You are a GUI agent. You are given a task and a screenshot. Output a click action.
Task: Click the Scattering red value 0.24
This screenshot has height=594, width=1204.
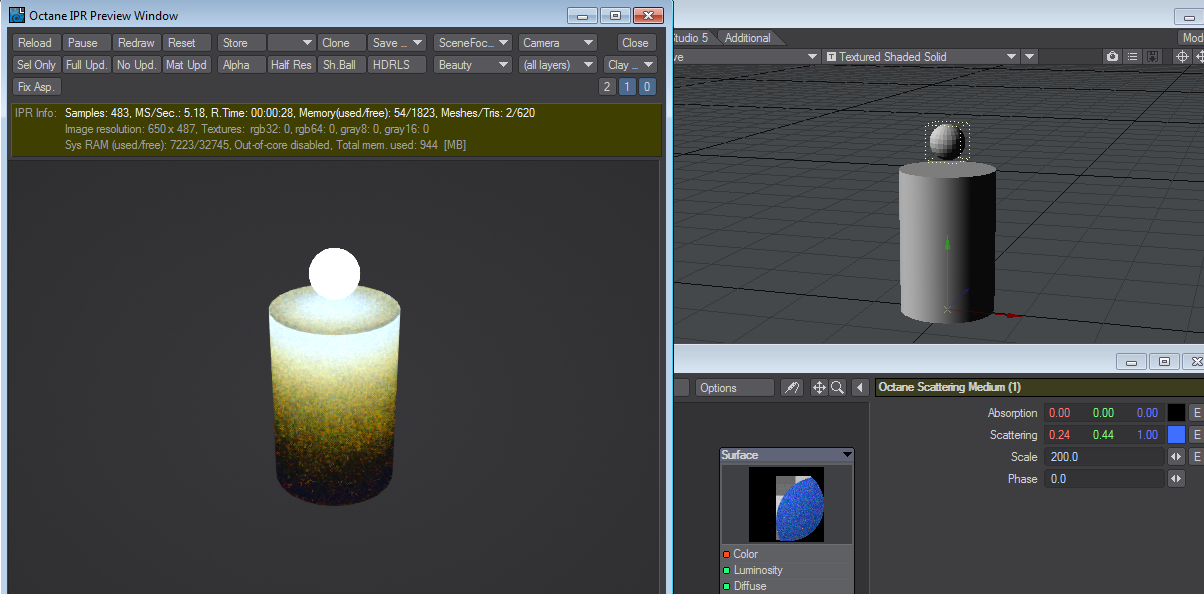click(1060, 435)
